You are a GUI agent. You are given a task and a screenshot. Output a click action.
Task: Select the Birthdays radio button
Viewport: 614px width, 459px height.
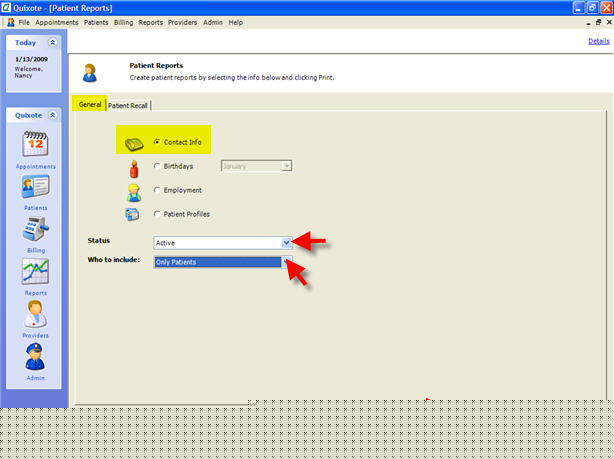157,166
